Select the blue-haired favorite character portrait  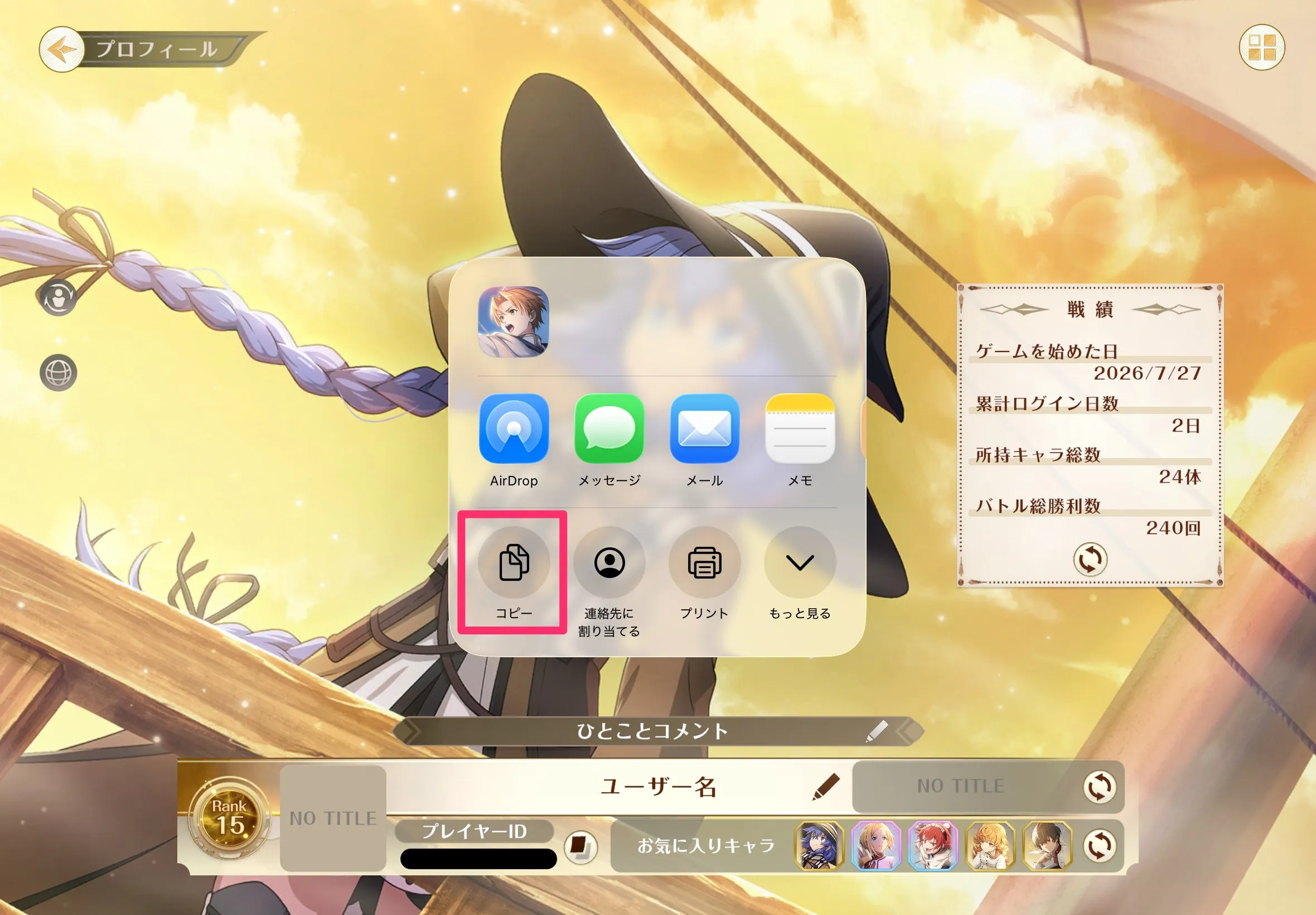(x=819, y=846)
